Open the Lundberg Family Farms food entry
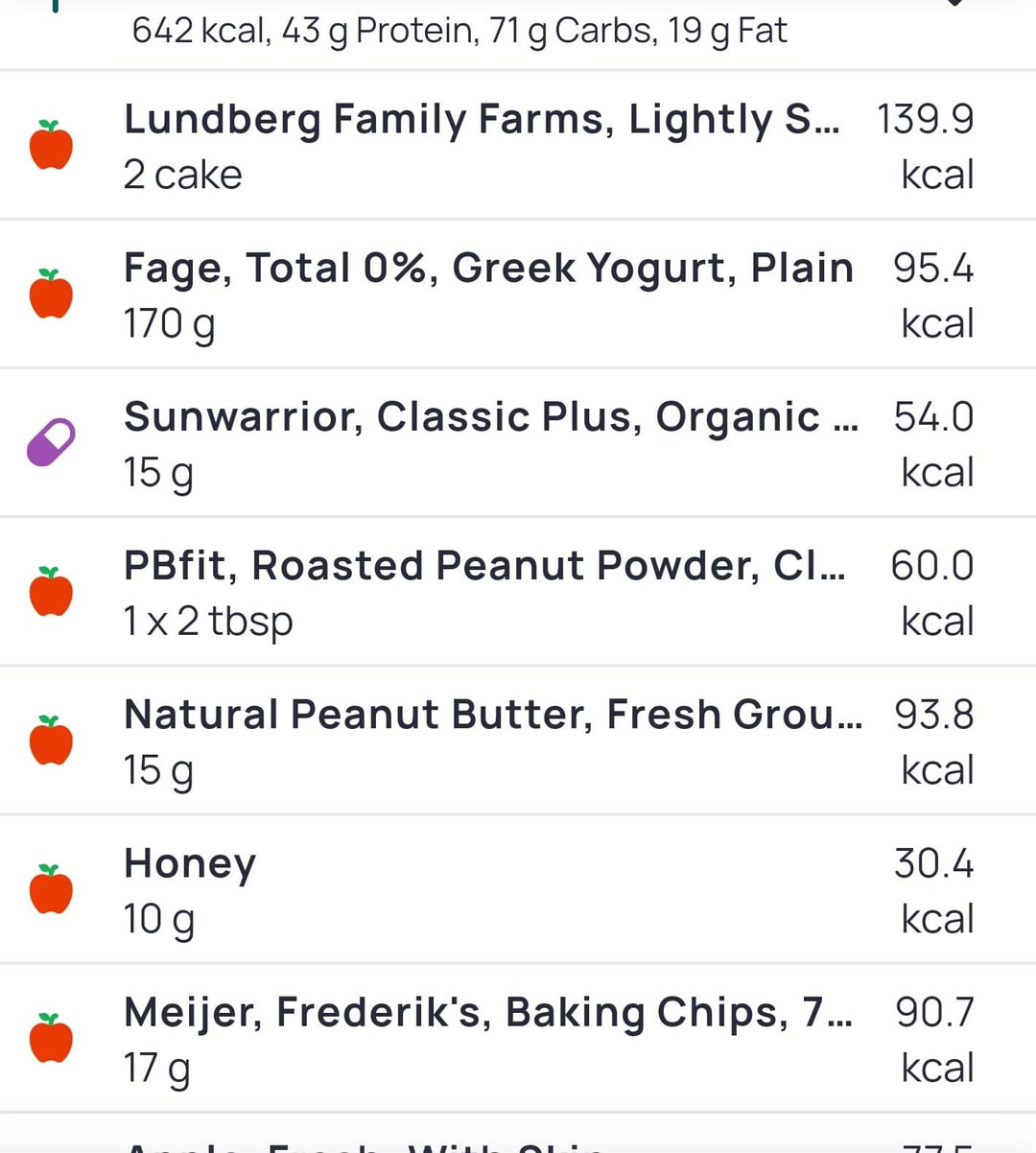 (481, 120)
